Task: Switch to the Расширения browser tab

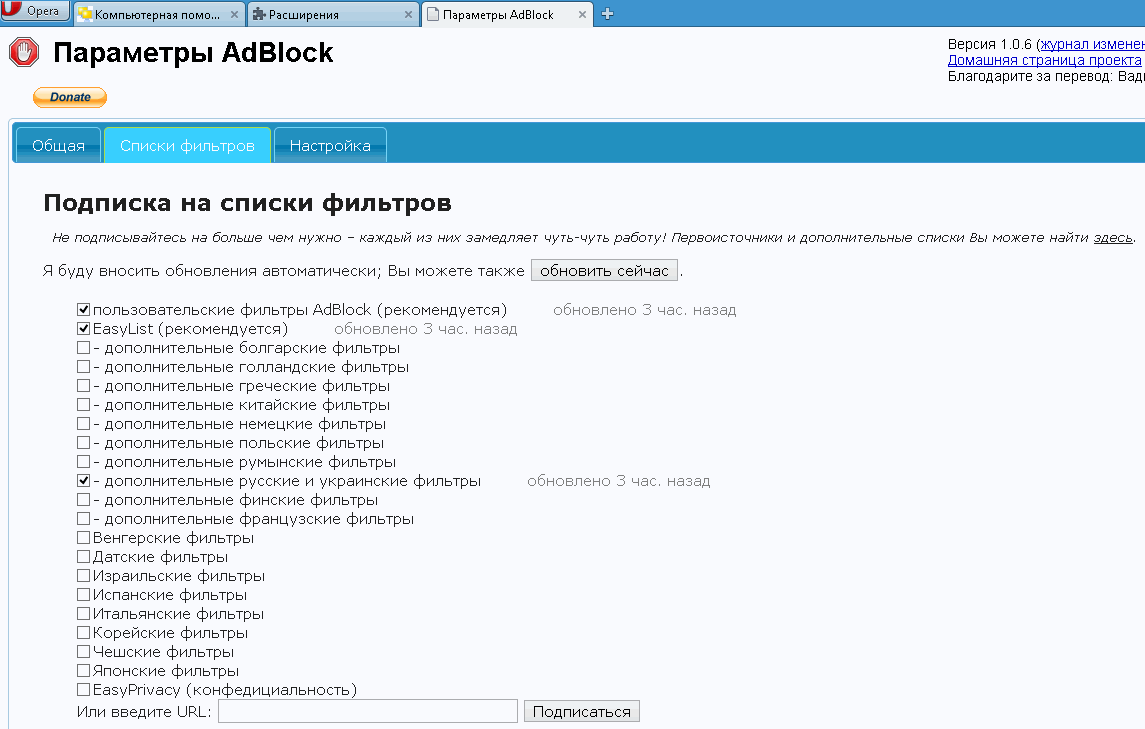Action: click(x=333, y=15)
